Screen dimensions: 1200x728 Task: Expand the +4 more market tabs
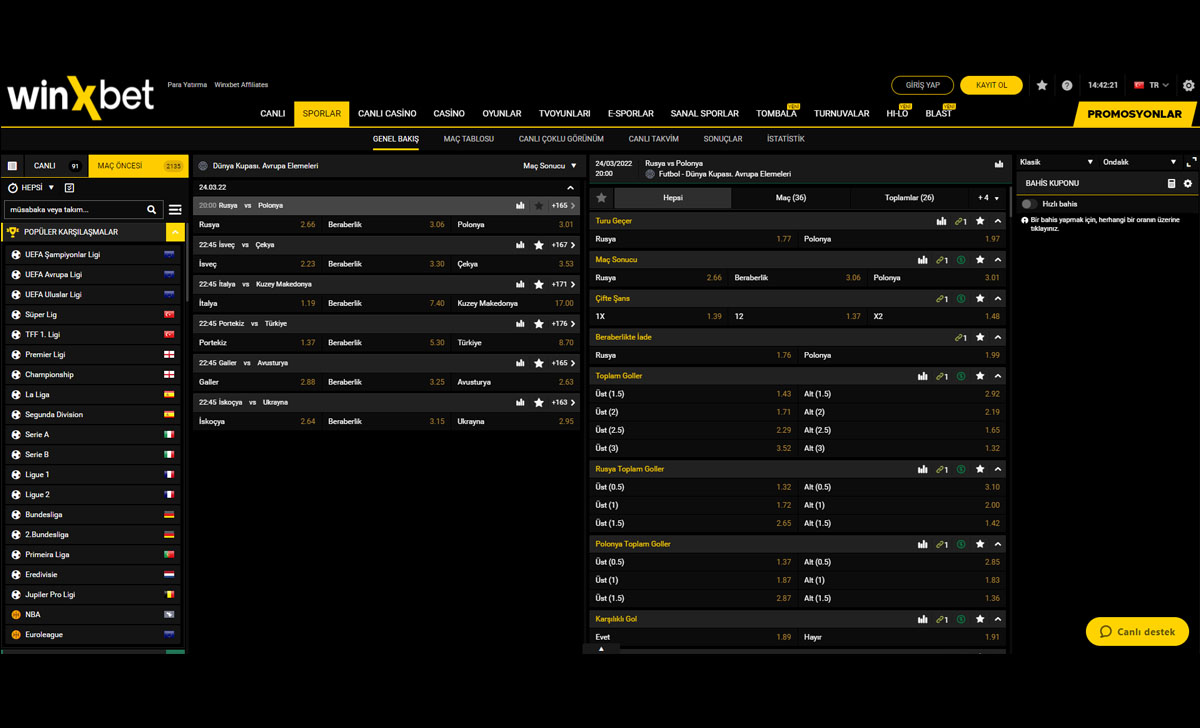click(x=988, y=198)
